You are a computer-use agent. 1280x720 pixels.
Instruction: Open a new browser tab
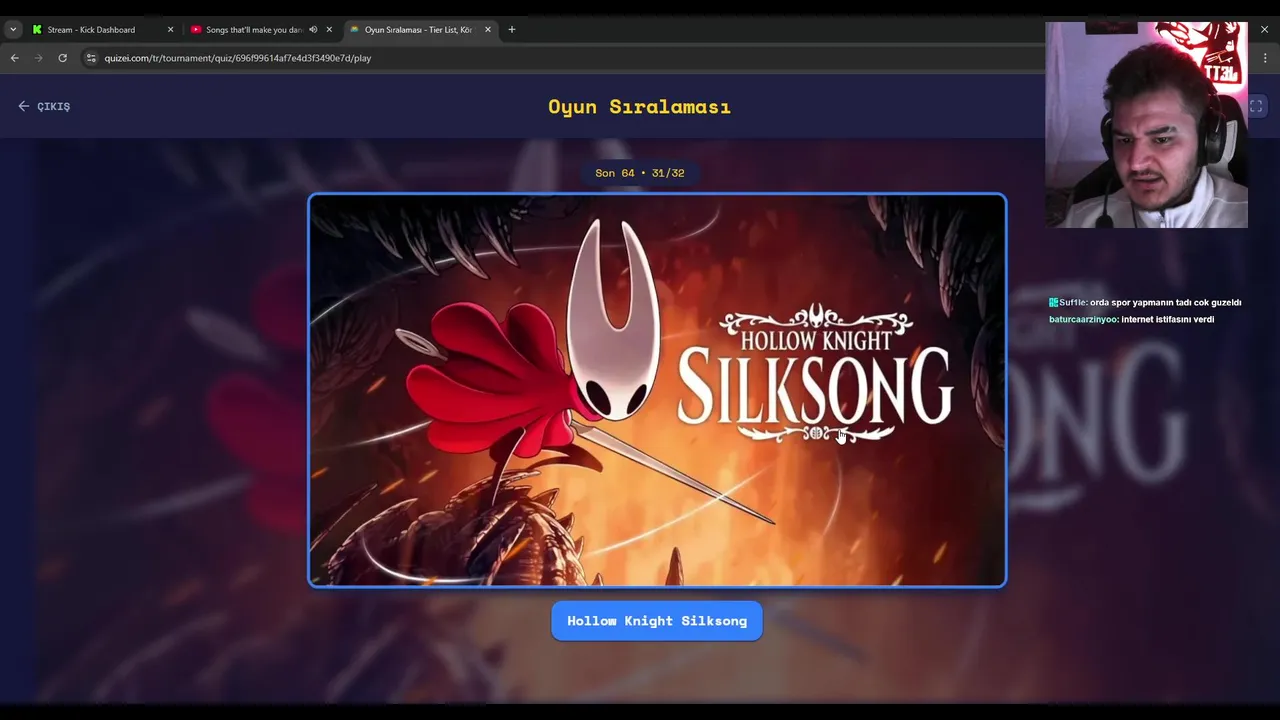point(512,30)
